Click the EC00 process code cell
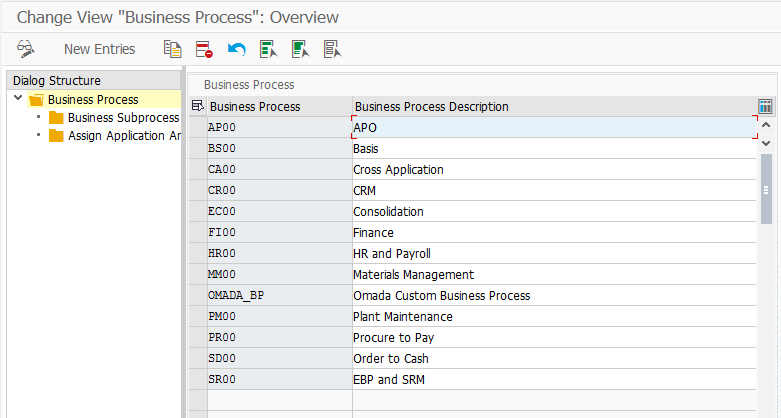The width and height of the screenshot is (781, 418). (x=279, y=211)
